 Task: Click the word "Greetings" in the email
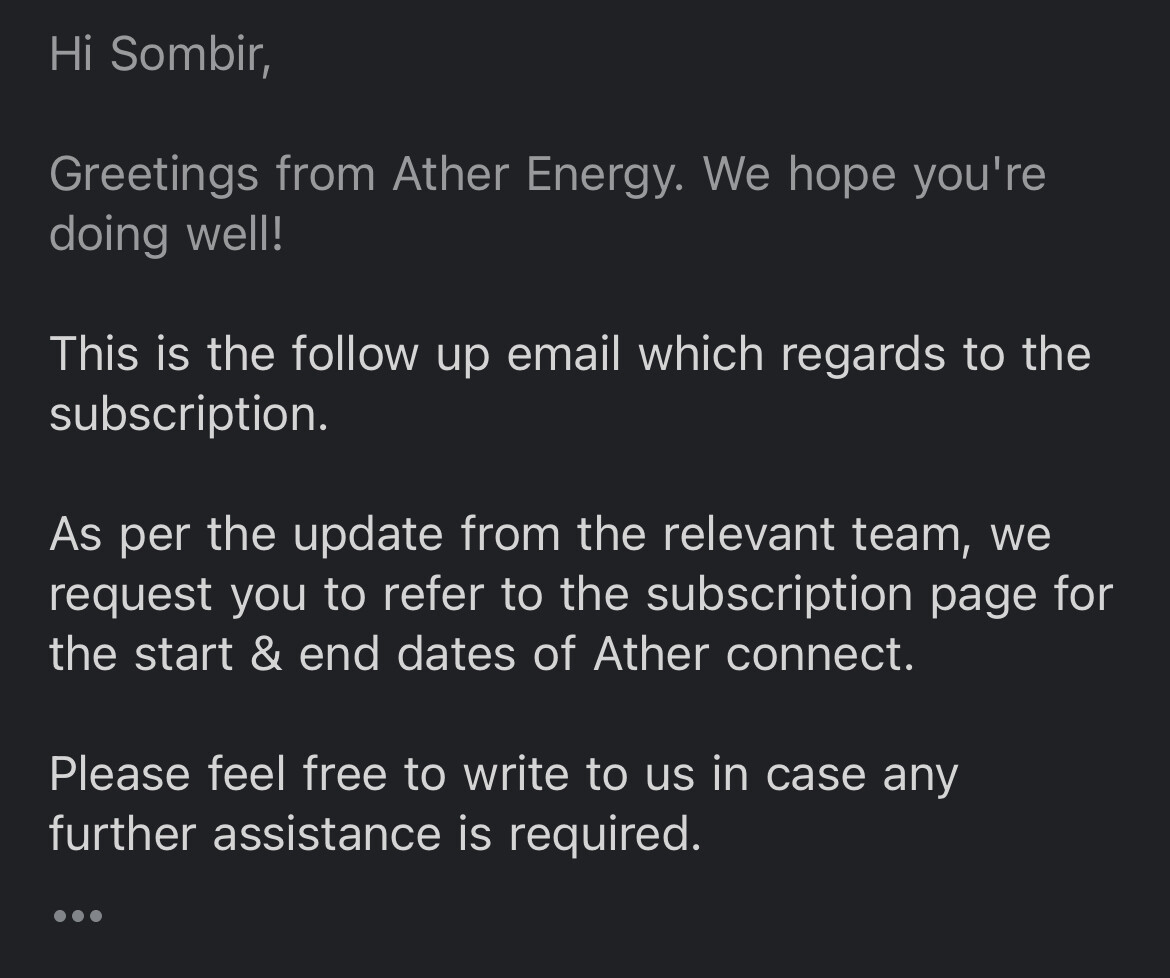154,176
